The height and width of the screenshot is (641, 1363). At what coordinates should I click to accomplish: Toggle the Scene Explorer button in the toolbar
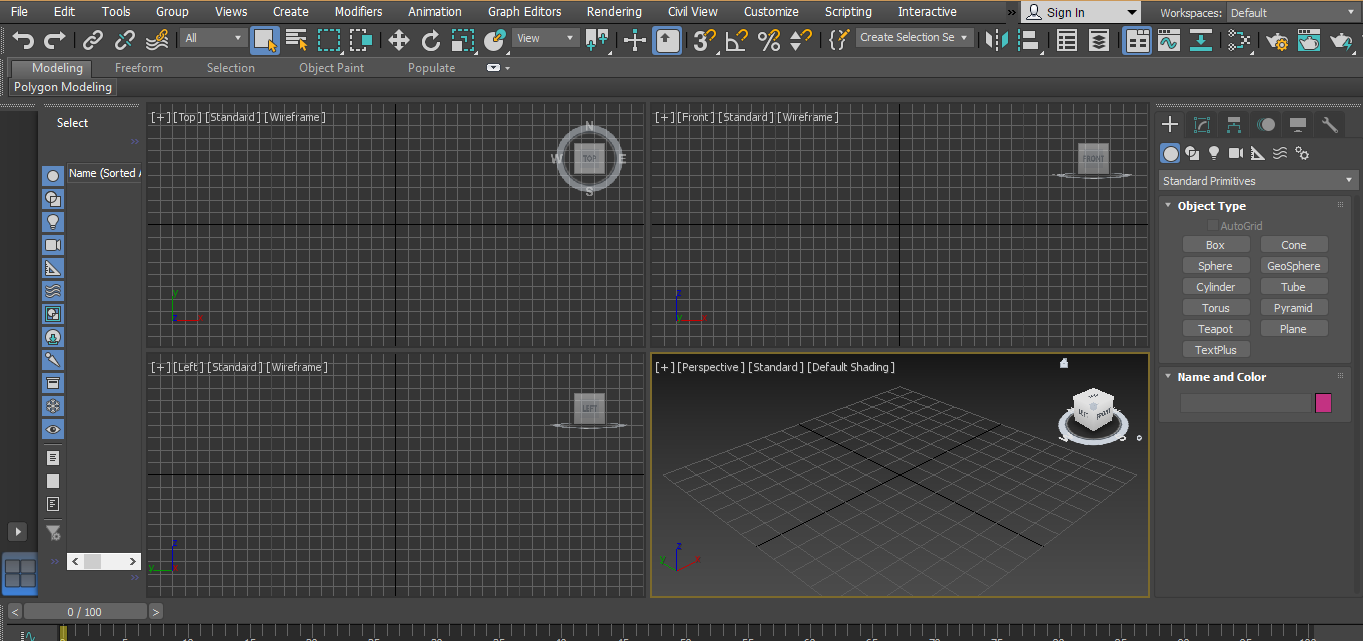1067,40
